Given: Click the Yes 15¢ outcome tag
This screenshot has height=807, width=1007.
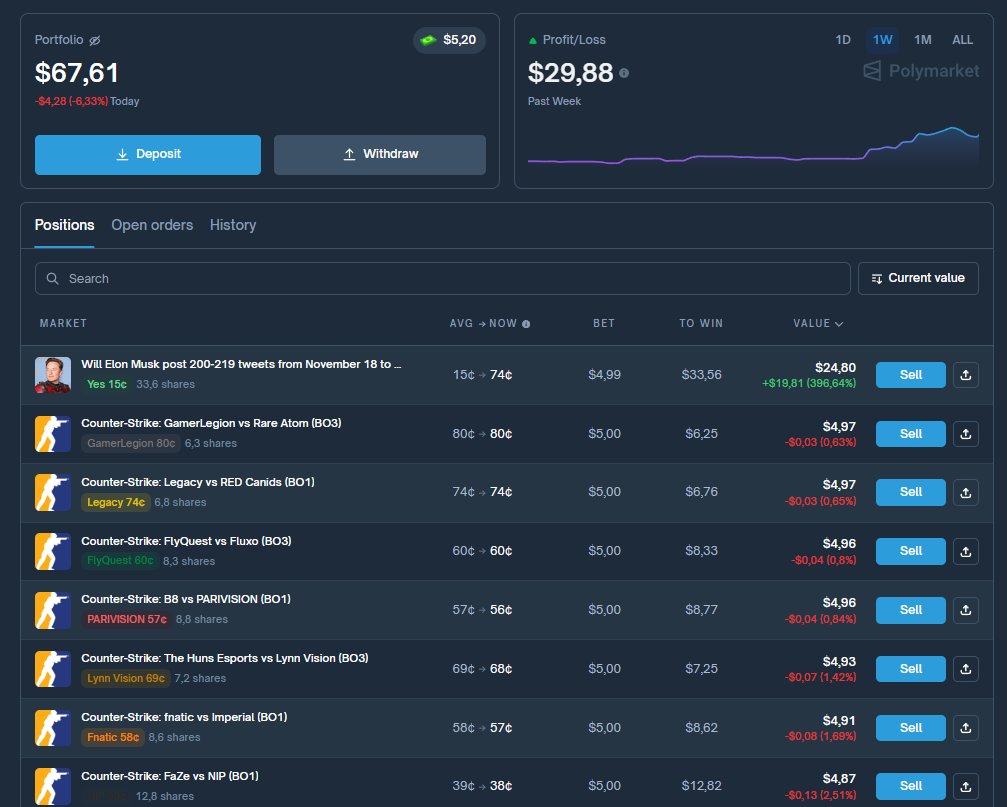Looking at the screenshot, I should [x=107, y=385].
